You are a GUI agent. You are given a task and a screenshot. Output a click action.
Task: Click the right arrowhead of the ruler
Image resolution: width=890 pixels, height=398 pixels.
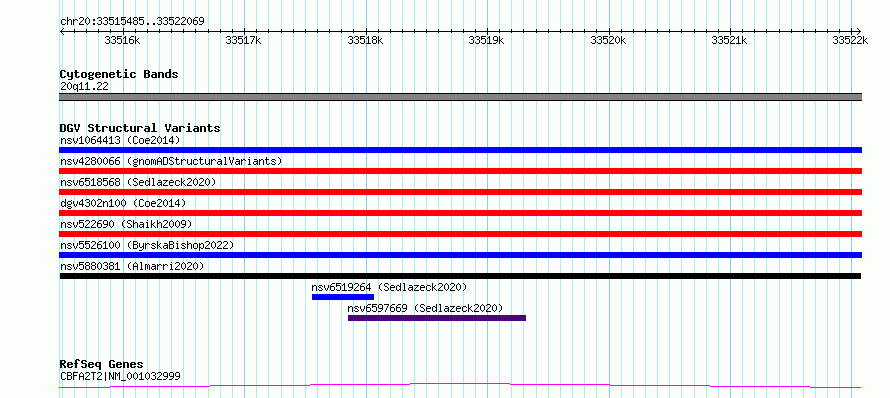click(x=859, y=31)
